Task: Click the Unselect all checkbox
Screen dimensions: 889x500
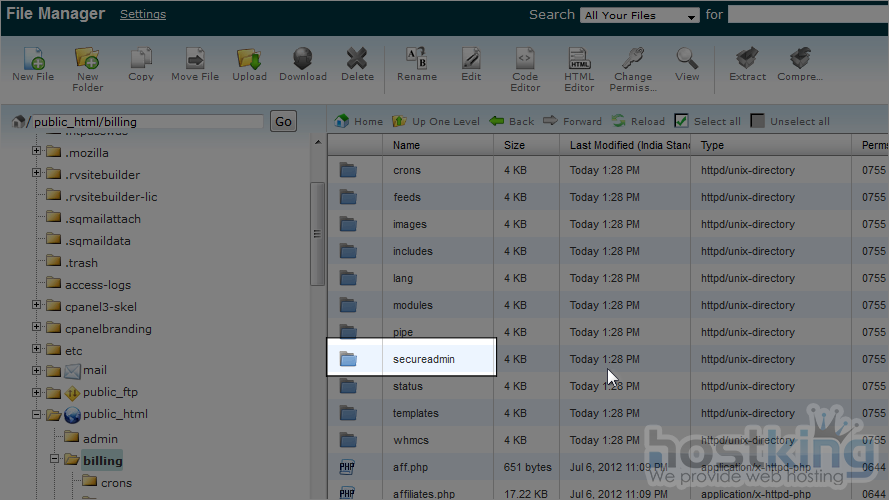Action: click(758, 121)
